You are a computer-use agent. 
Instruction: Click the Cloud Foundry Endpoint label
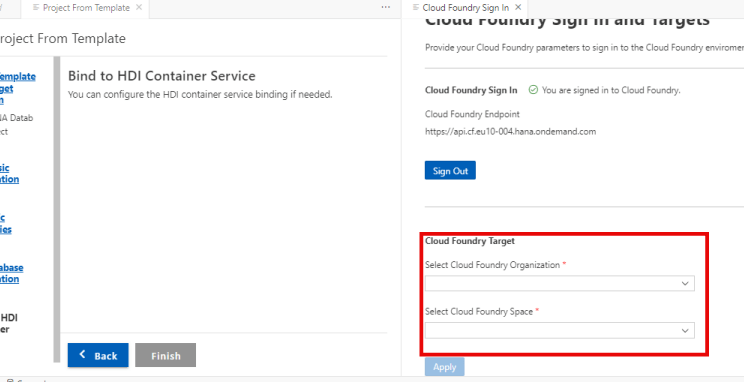click(x=472, y=114)
